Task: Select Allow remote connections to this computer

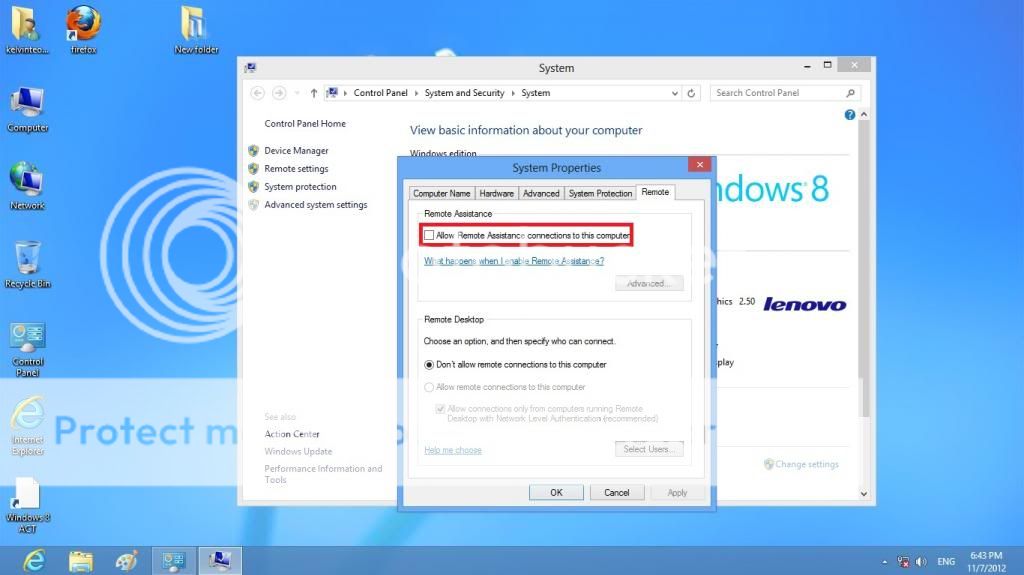Action: [x=429, y=387]
